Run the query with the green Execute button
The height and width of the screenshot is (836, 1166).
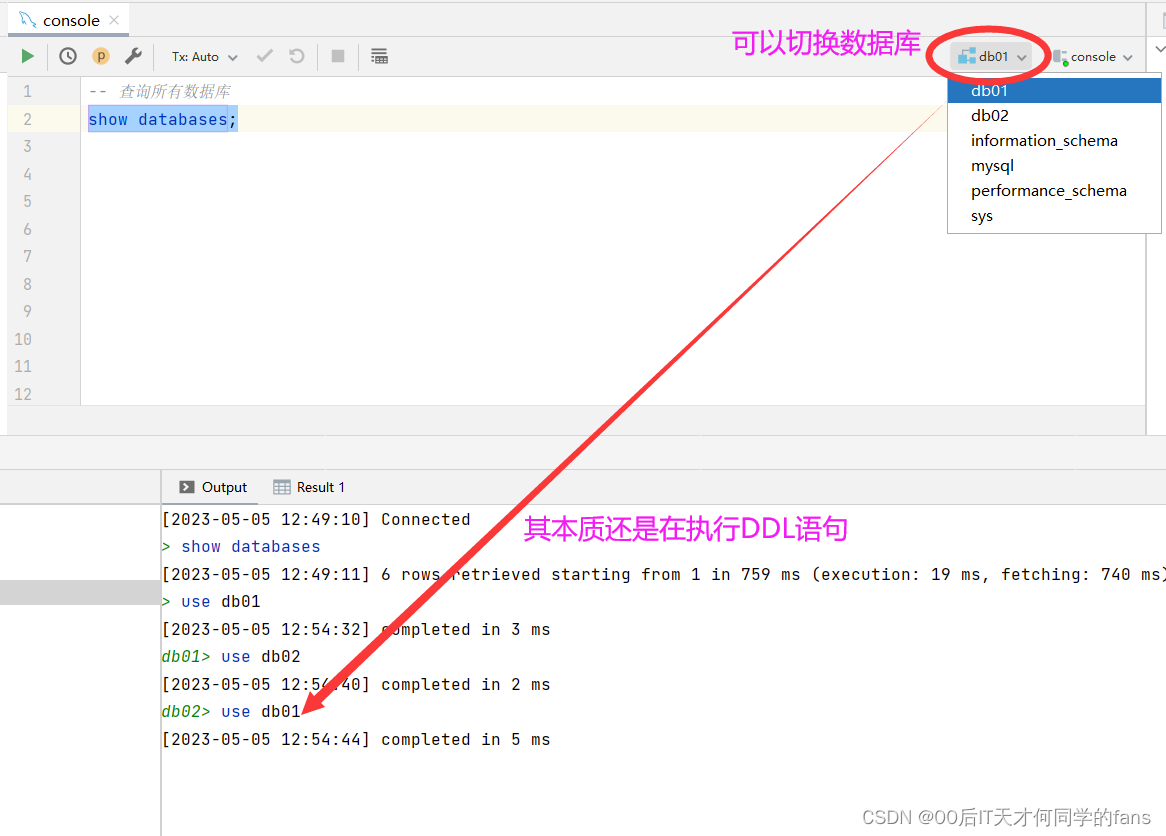click(x=28, y=57)
